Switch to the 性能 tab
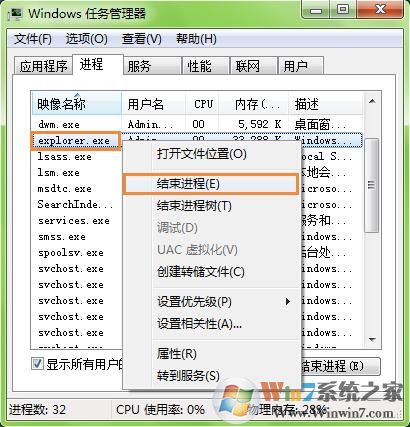The width and height of the screenshot is (410, 427). click(206, 66)
